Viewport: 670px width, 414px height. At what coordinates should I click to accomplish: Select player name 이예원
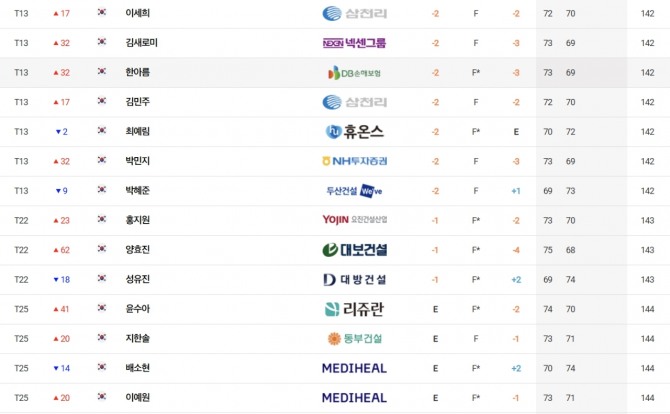(x=137, y=397)
